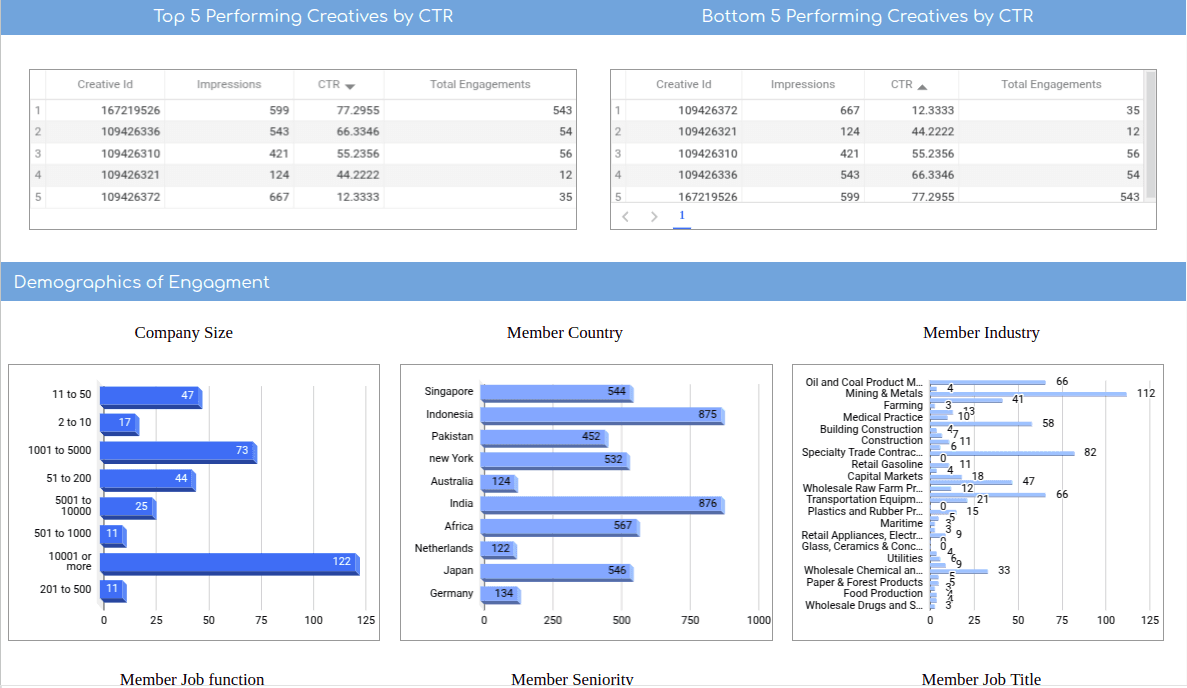Click the 'Member Industry' chart title
This screenshot has width=1187, height=688.
click(x=981, y=333)
